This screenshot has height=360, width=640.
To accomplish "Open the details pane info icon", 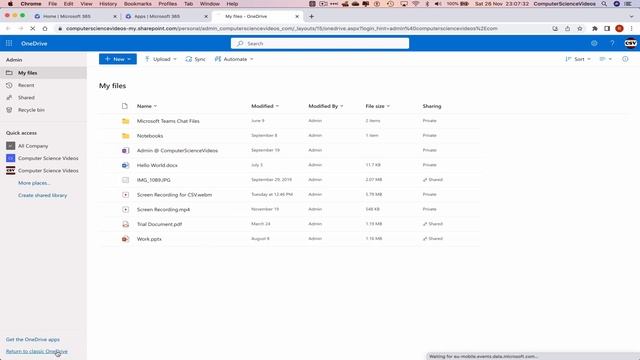I will [x=625, y=59].
